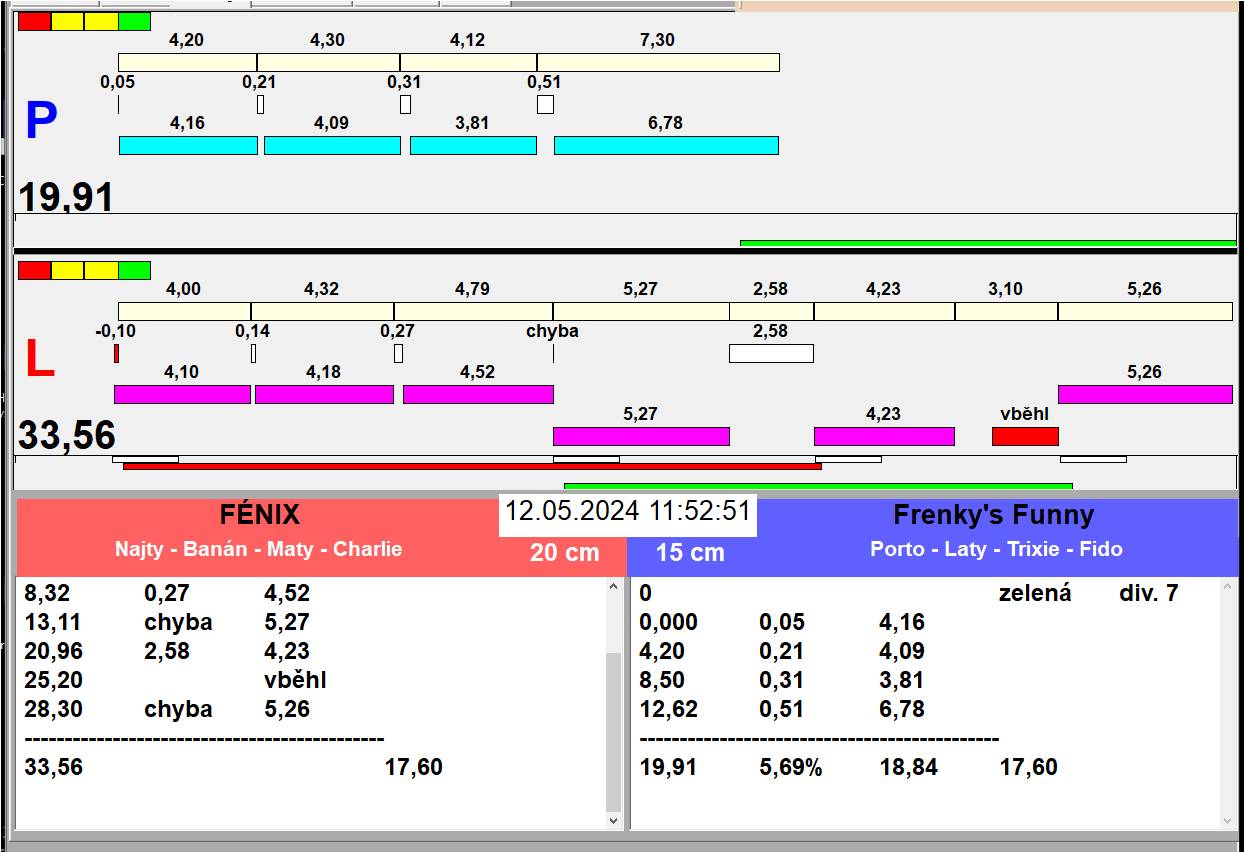Click the red start light in lane L
Screen dimensions: 1244x852
[x=34, y=270]
